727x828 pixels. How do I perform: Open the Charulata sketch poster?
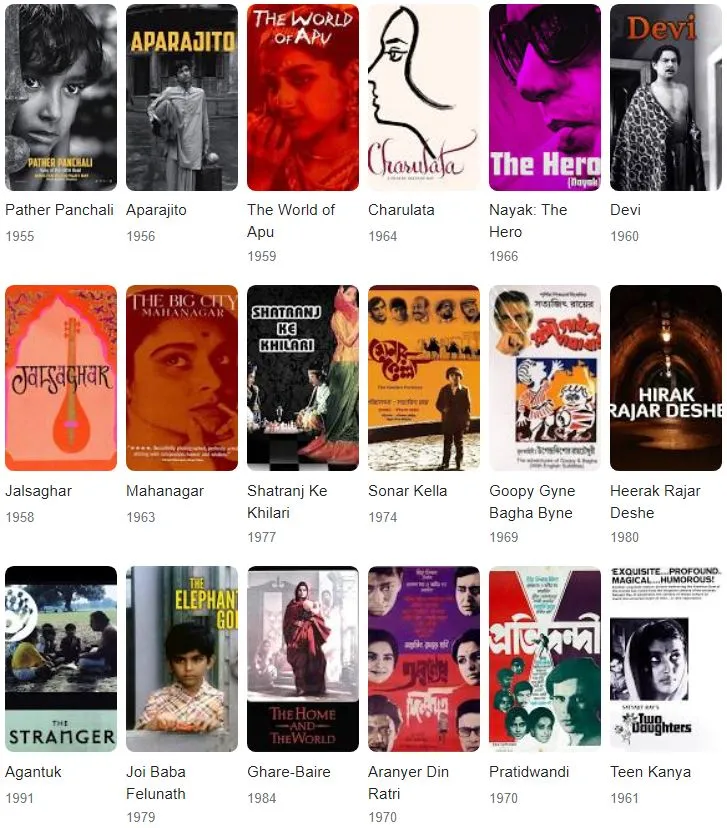click(x=423, y=97)
